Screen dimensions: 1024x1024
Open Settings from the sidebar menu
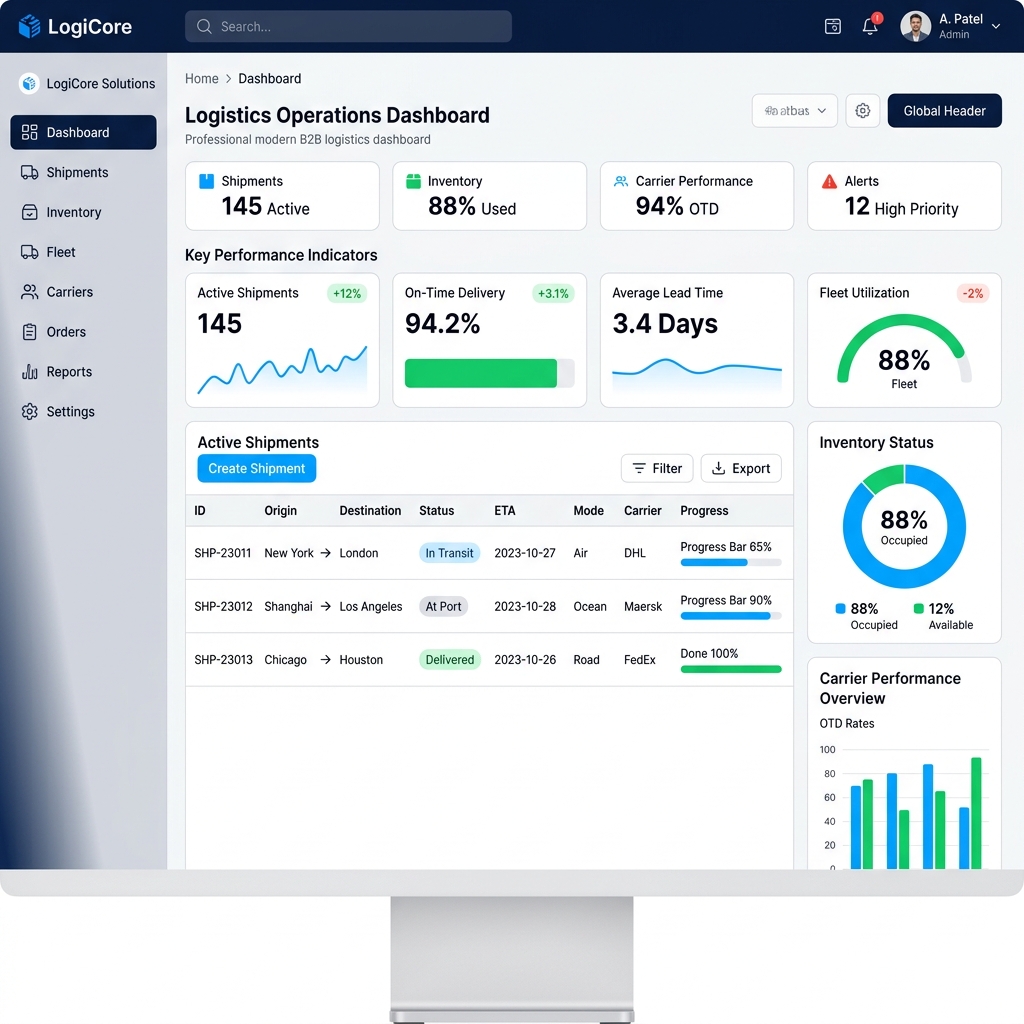pyautogui.click(x=70, y=411)
